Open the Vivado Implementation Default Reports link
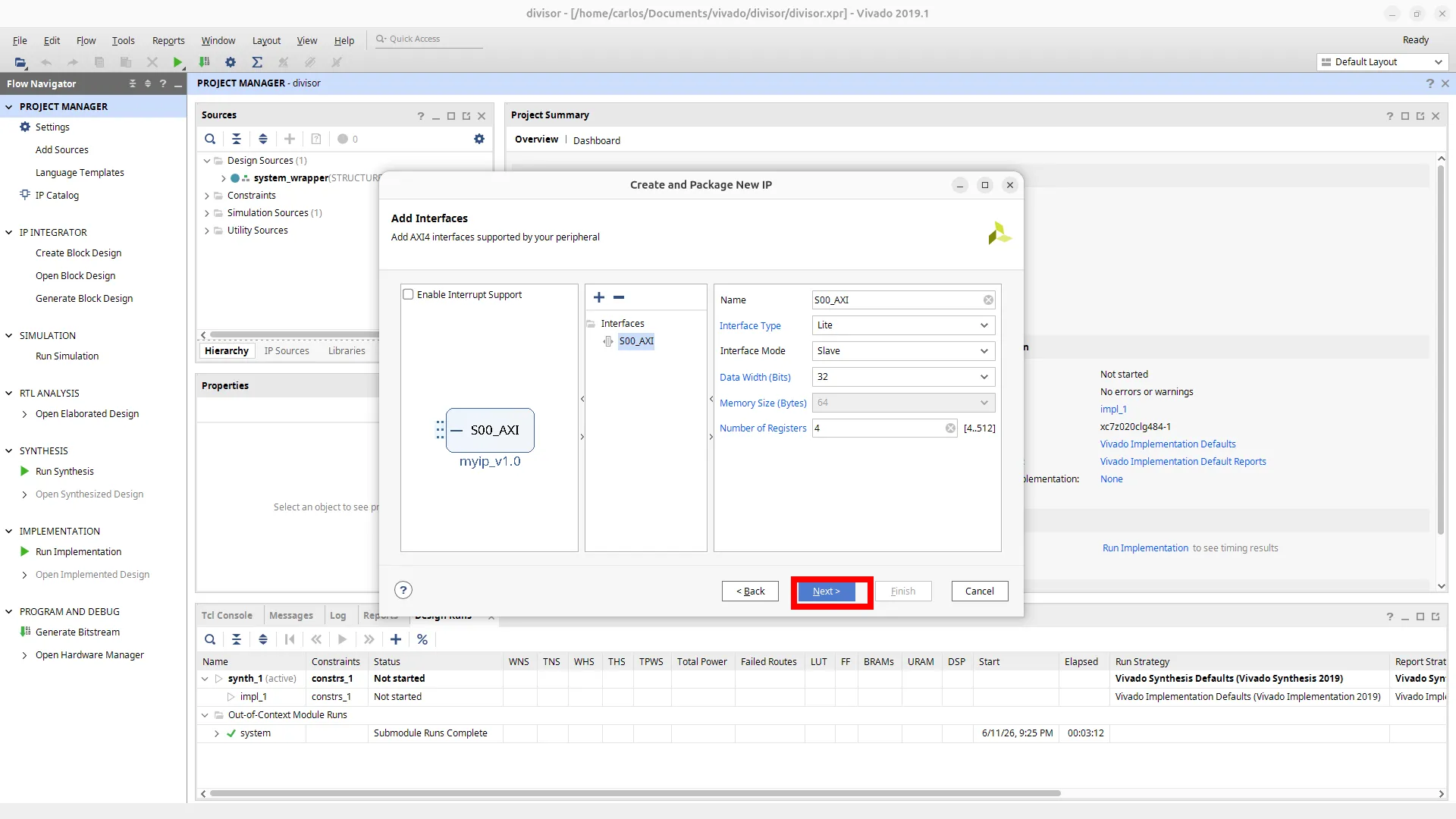 coord(1183,462)
